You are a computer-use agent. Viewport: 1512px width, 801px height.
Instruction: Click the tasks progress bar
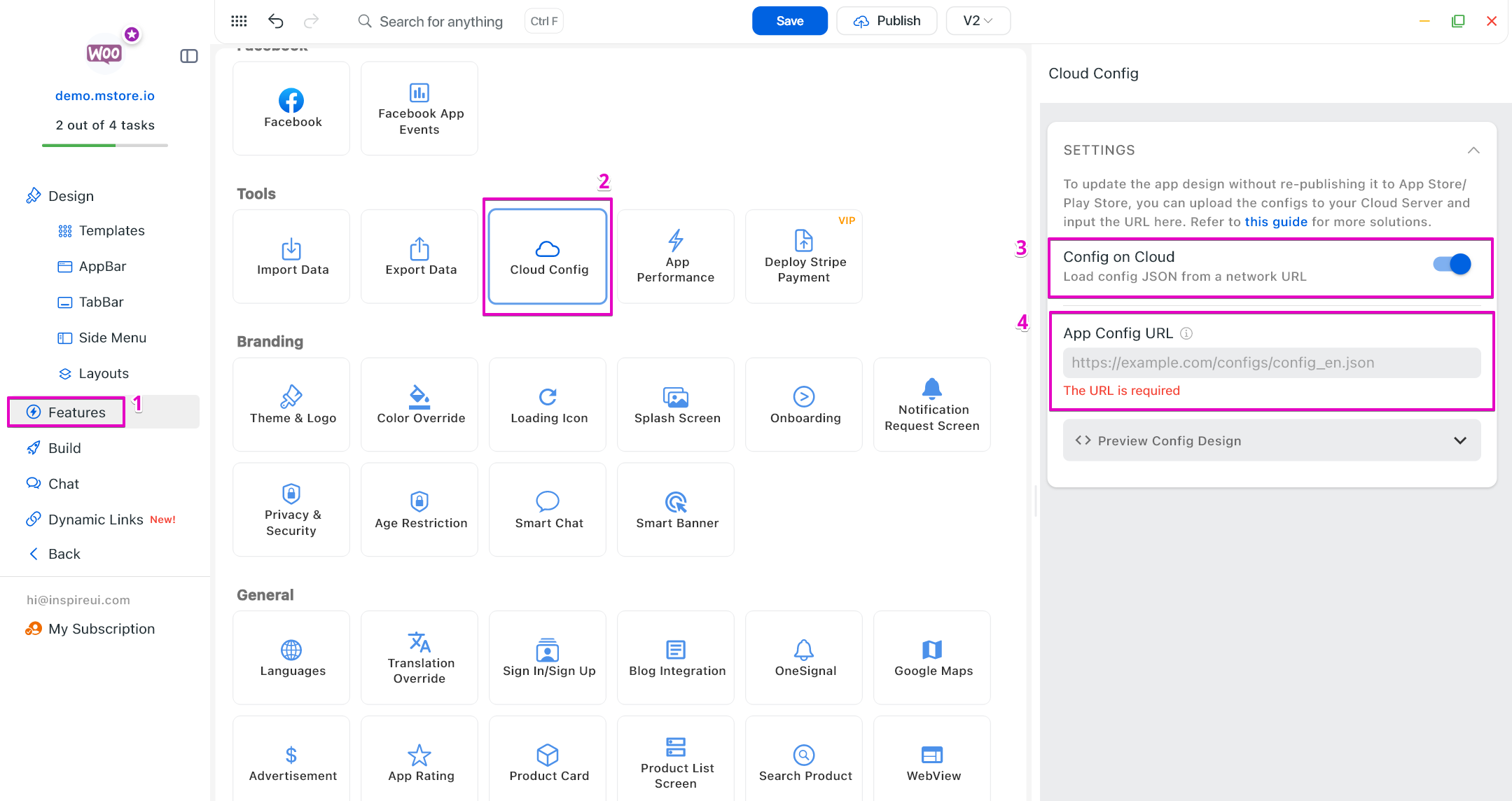pos(105,146)
